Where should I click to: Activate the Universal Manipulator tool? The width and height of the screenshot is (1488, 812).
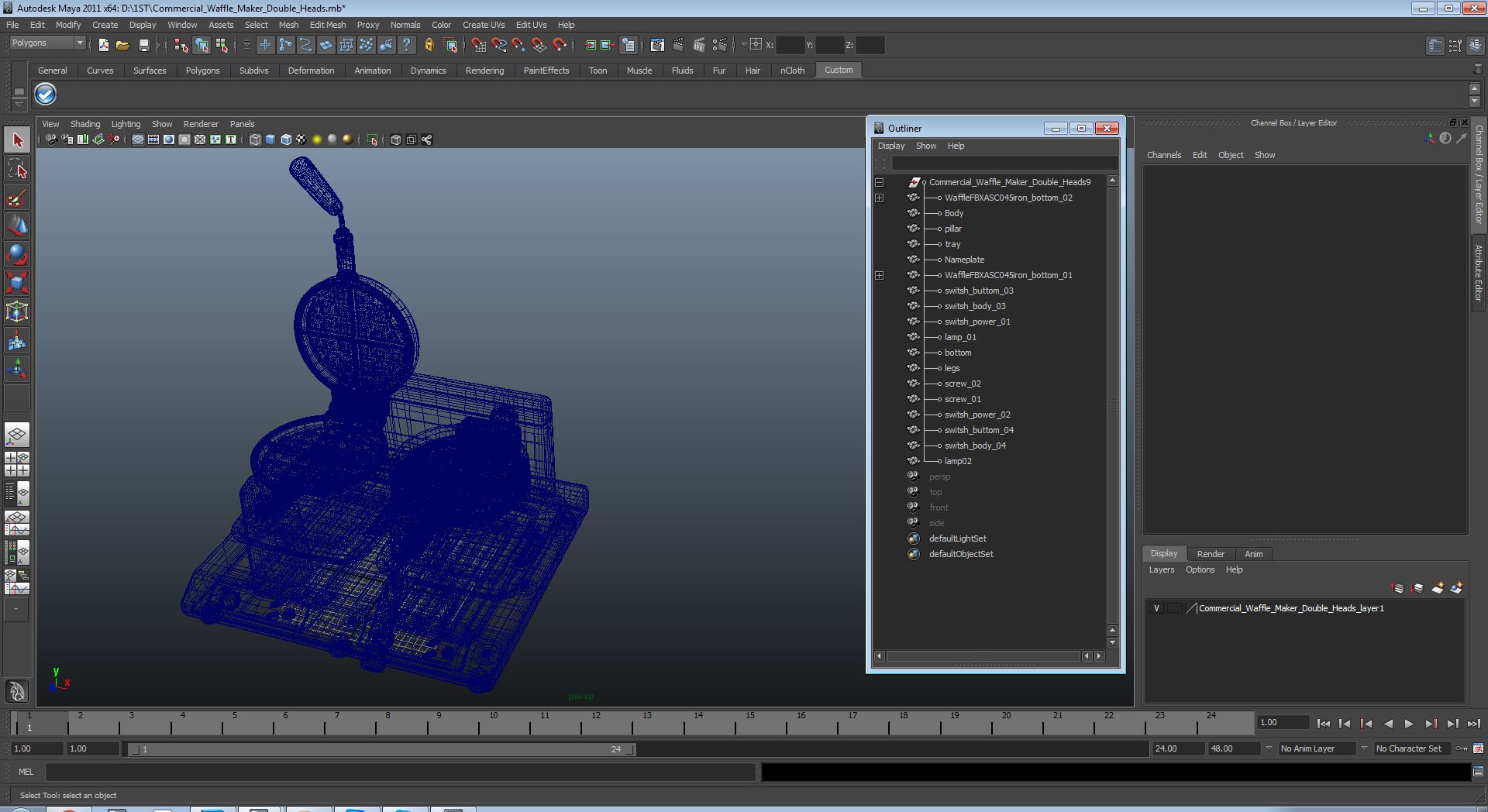coord(17,311)
